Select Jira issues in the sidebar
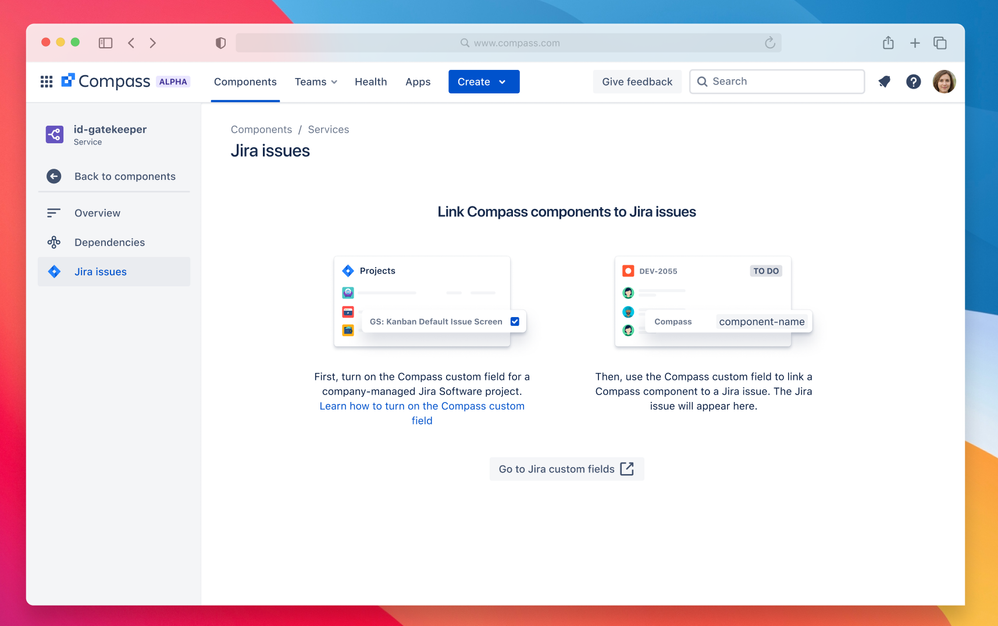Viewport: 998px width, 626px height. tap(114, 272)
